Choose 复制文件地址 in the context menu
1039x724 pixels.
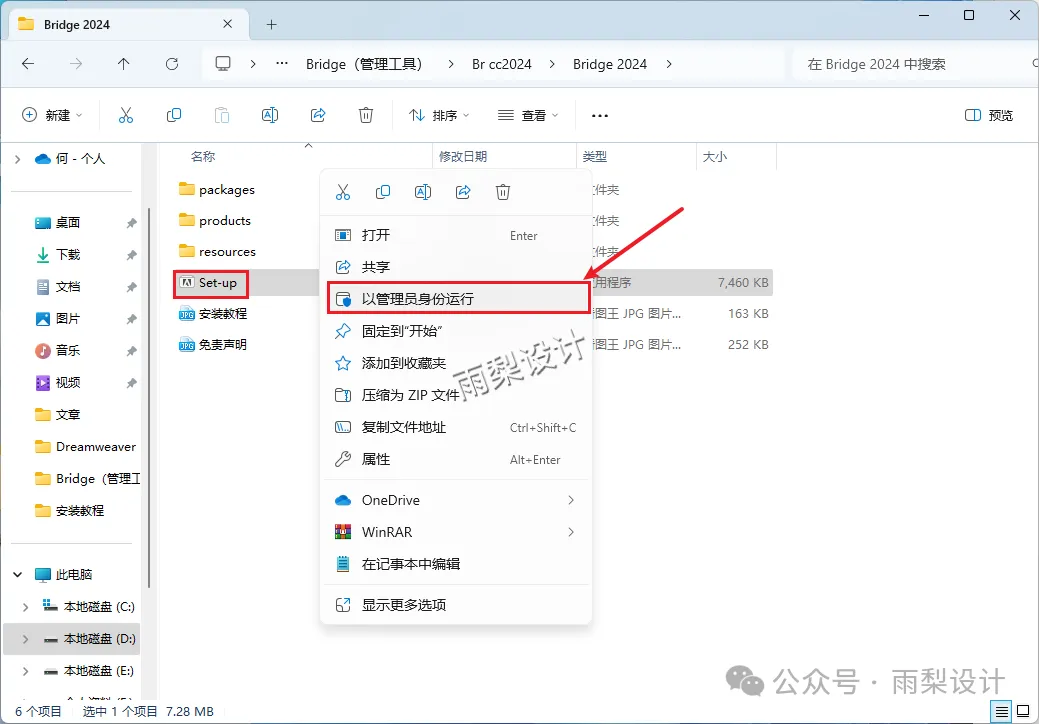click(456, 427)
